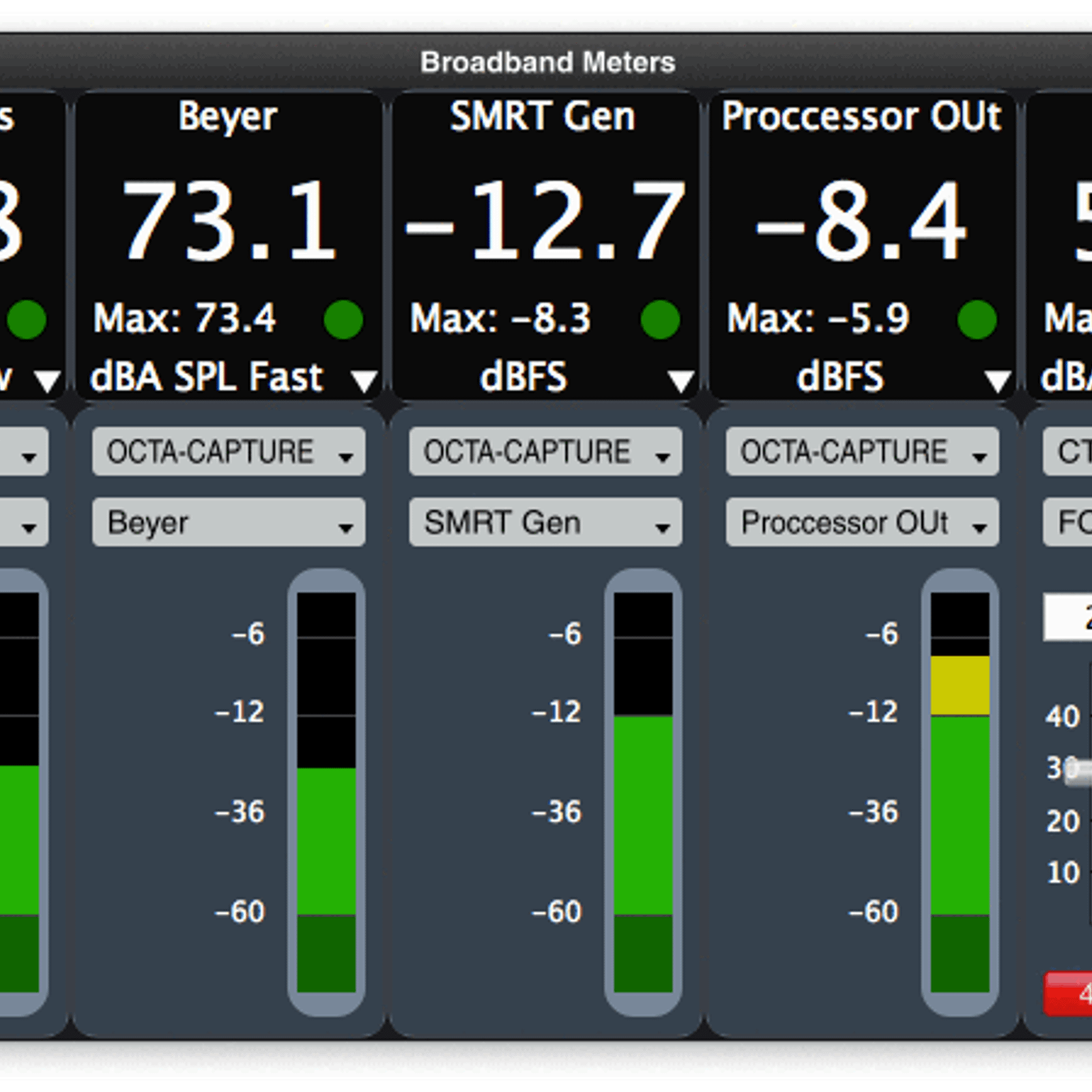Open the Proccessor OUt channel dropdown
This screenshot has width=1092, height=1092.
(x=862, y=523)
